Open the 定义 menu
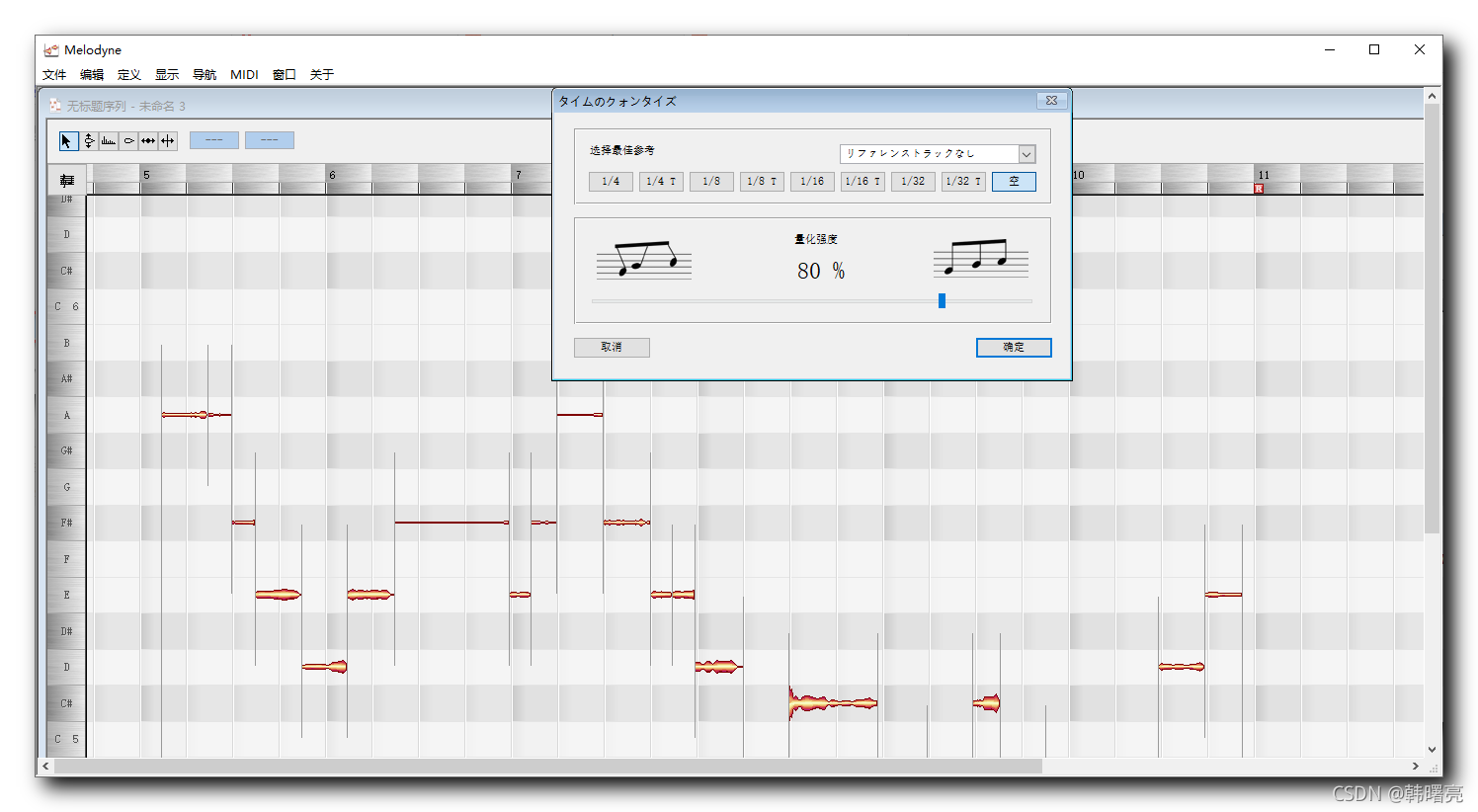This screenshot has width=1478, height=812. pos(129,75)
